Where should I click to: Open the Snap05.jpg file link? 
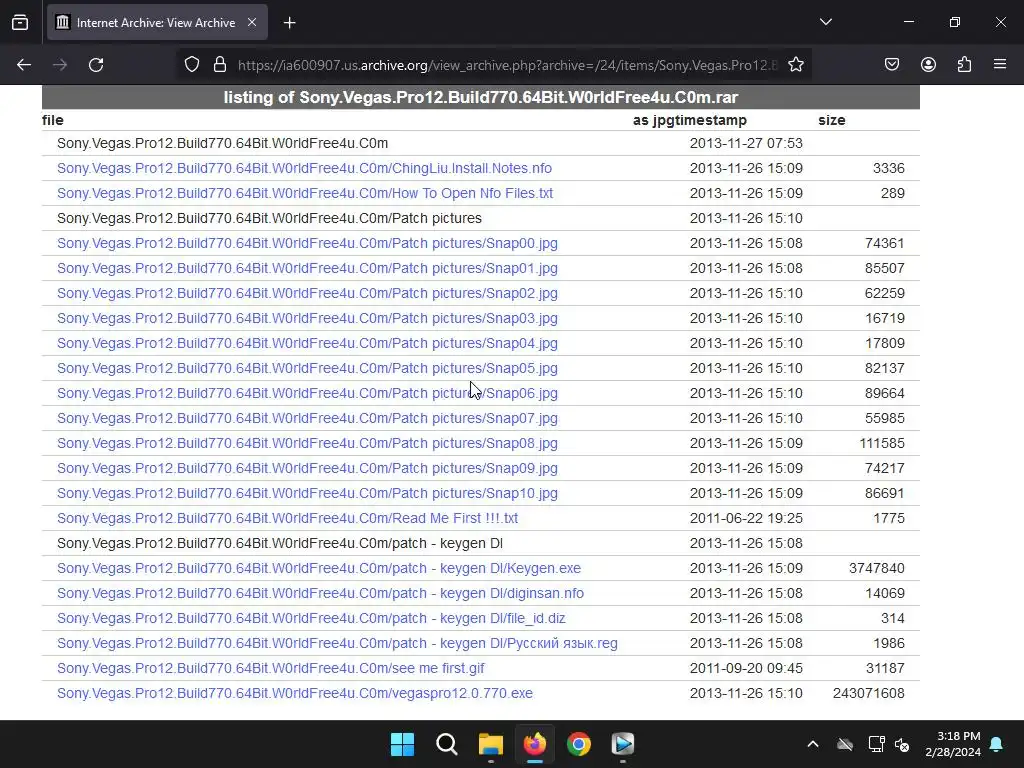tap(307, 368)
